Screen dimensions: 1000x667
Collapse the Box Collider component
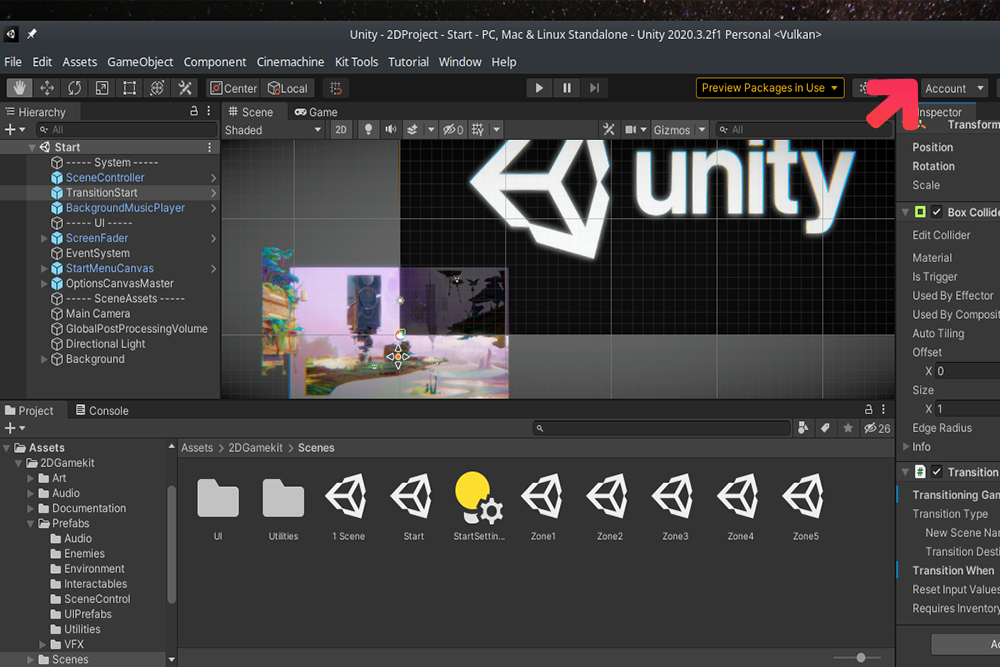pos(906,212)
